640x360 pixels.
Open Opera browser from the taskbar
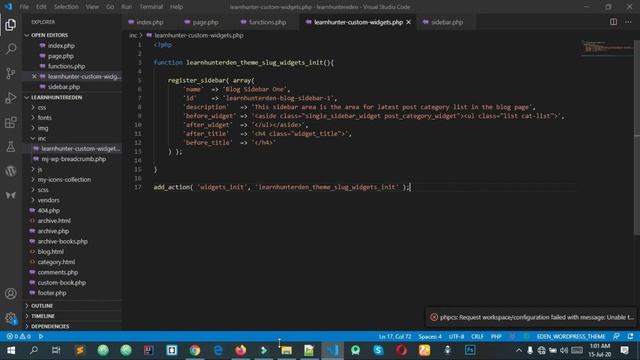pos(401,350)
